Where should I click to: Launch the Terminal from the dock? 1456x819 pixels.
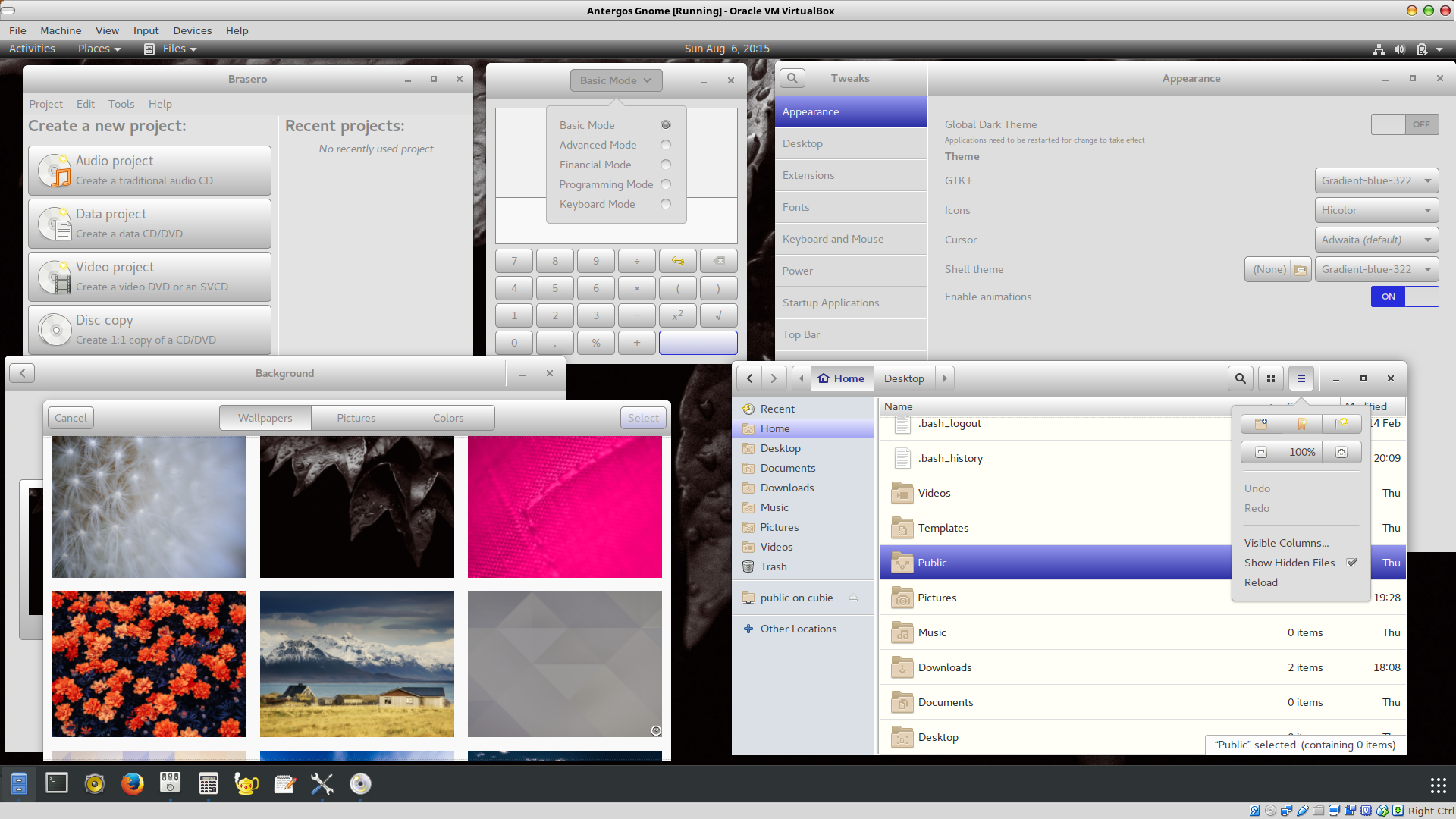pyautogui.click(x=57, y=783)
